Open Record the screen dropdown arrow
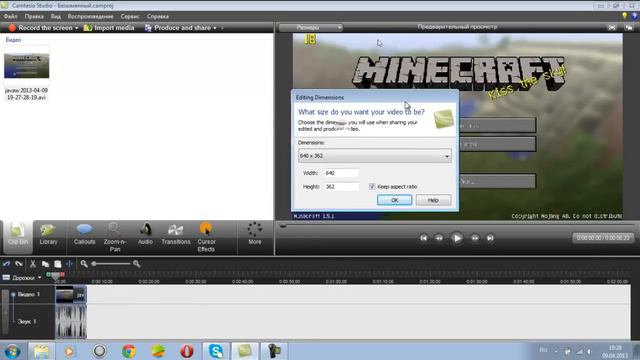Screen dimensions: 640x360 (x=76, y=28)
